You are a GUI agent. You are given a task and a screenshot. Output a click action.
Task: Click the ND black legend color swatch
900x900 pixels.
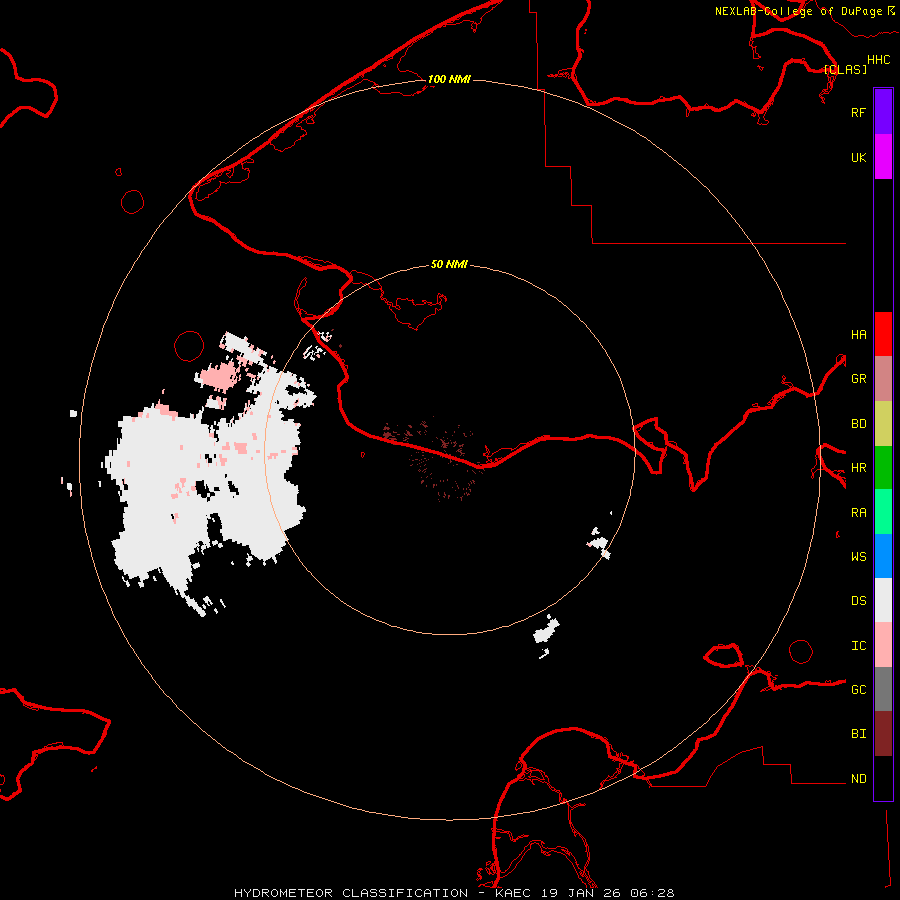(x=883, y=778)
